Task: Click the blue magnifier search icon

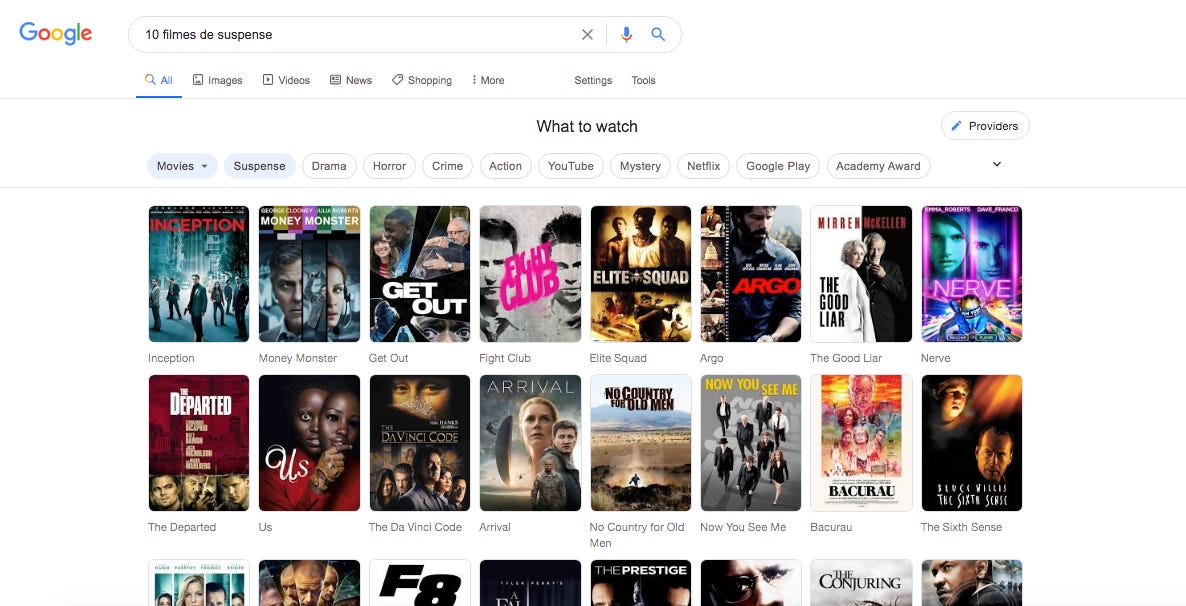Action: (x=658, y=34)
